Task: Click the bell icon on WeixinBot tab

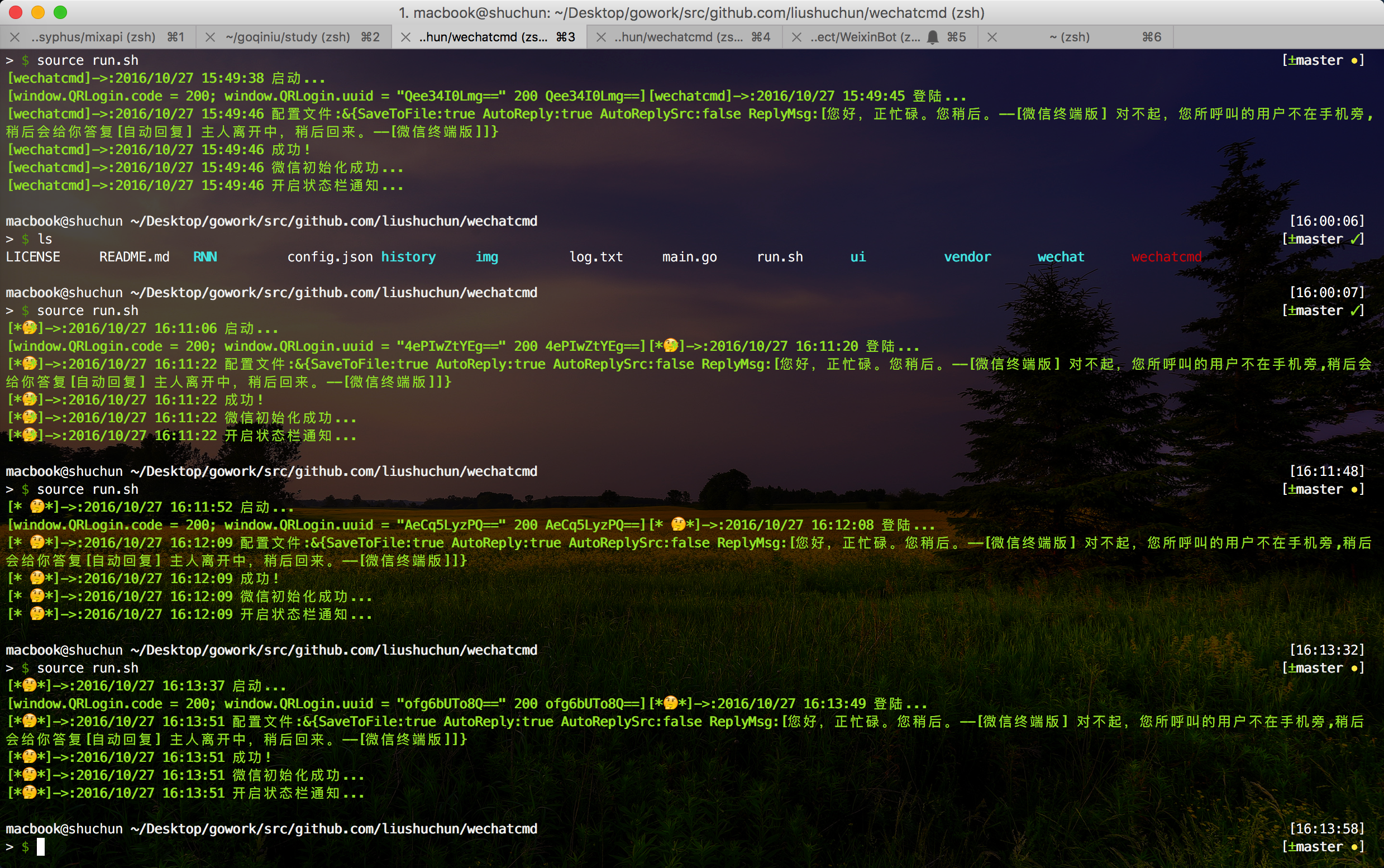Action: (933, 37)
